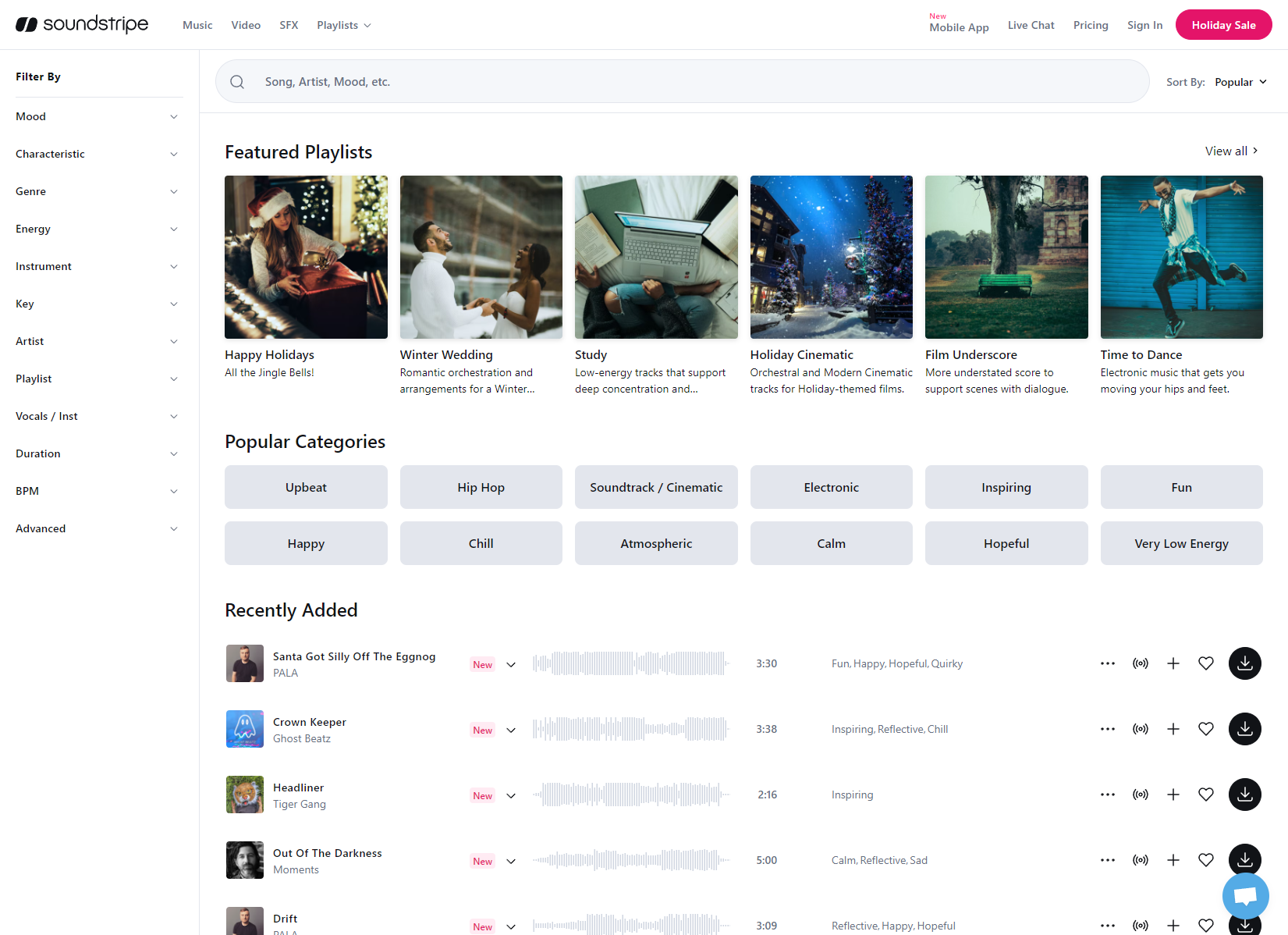
Task: Favorite the Headliner track with heart
Action: tap(1205, 795)
